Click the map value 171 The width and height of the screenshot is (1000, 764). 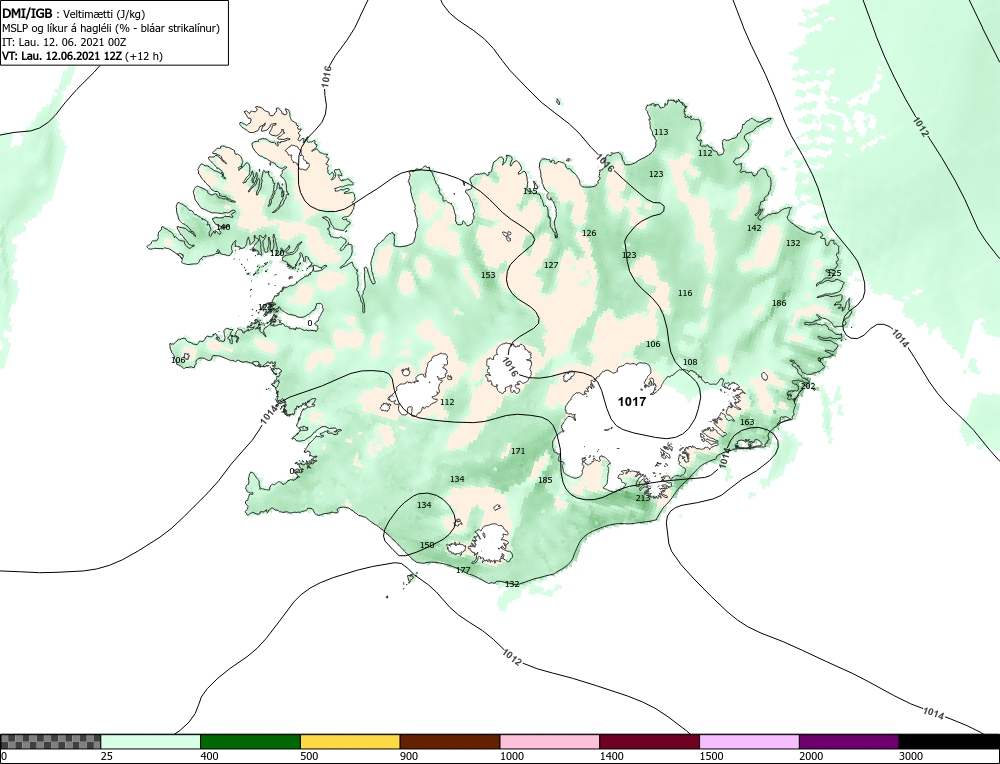tap(518, 452)
